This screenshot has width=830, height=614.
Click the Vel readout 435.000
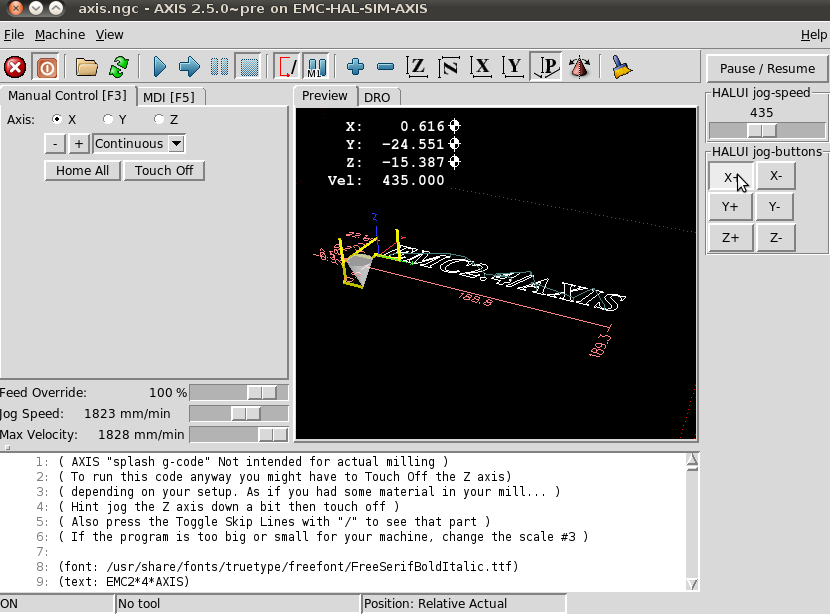click(413, 180)
